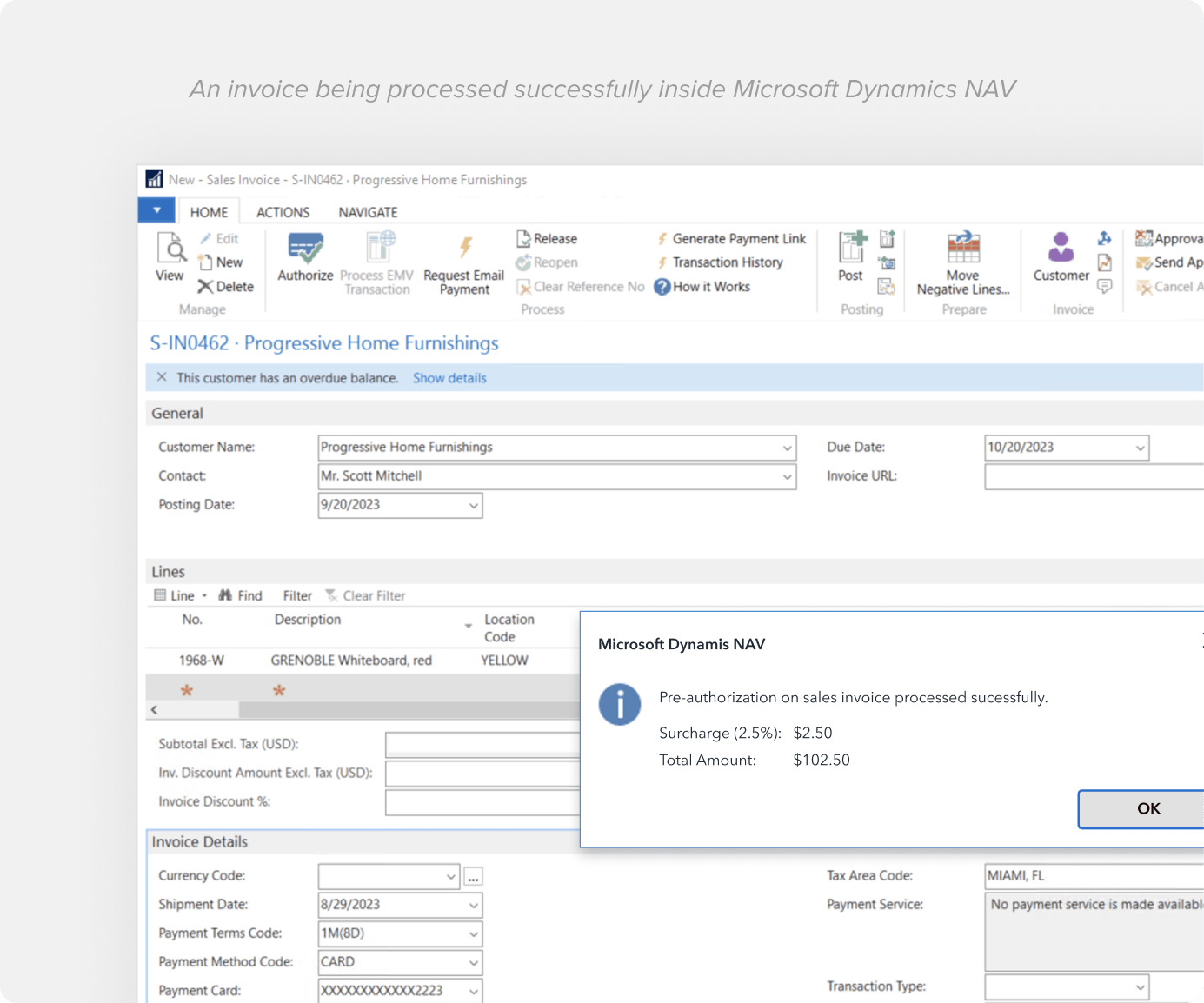Open the Payment Method Code dropdown

[x=472, y=962]
